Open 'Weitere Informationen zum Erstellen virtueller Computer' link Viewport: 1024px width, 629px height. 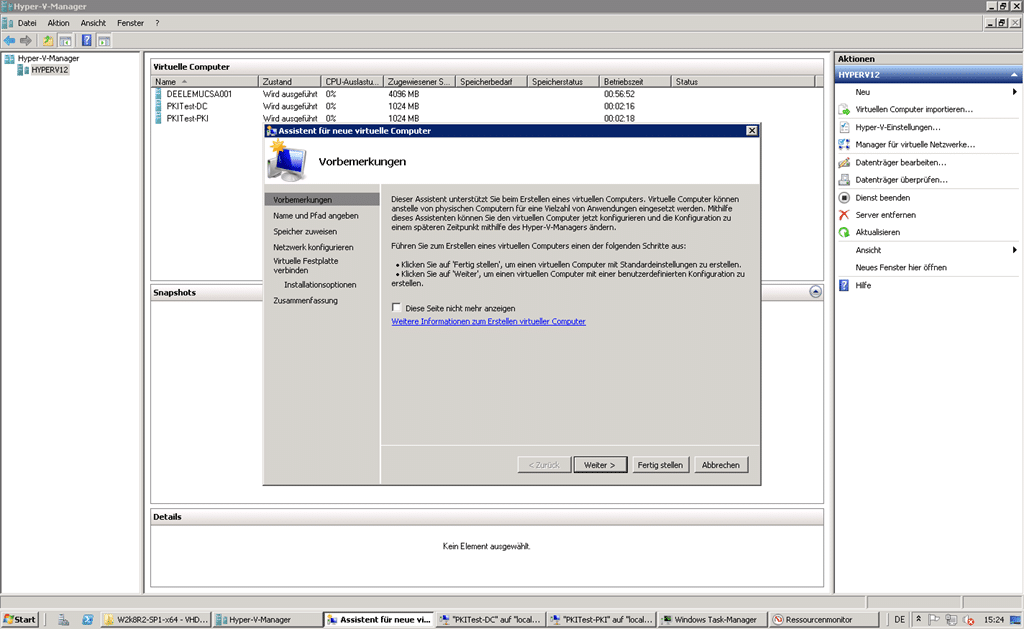[x=488, y=321]
